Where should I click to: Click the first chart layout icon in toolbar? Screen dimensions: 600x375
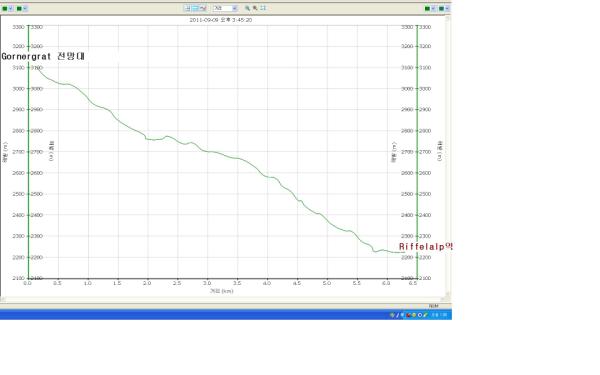click(188, 8)
